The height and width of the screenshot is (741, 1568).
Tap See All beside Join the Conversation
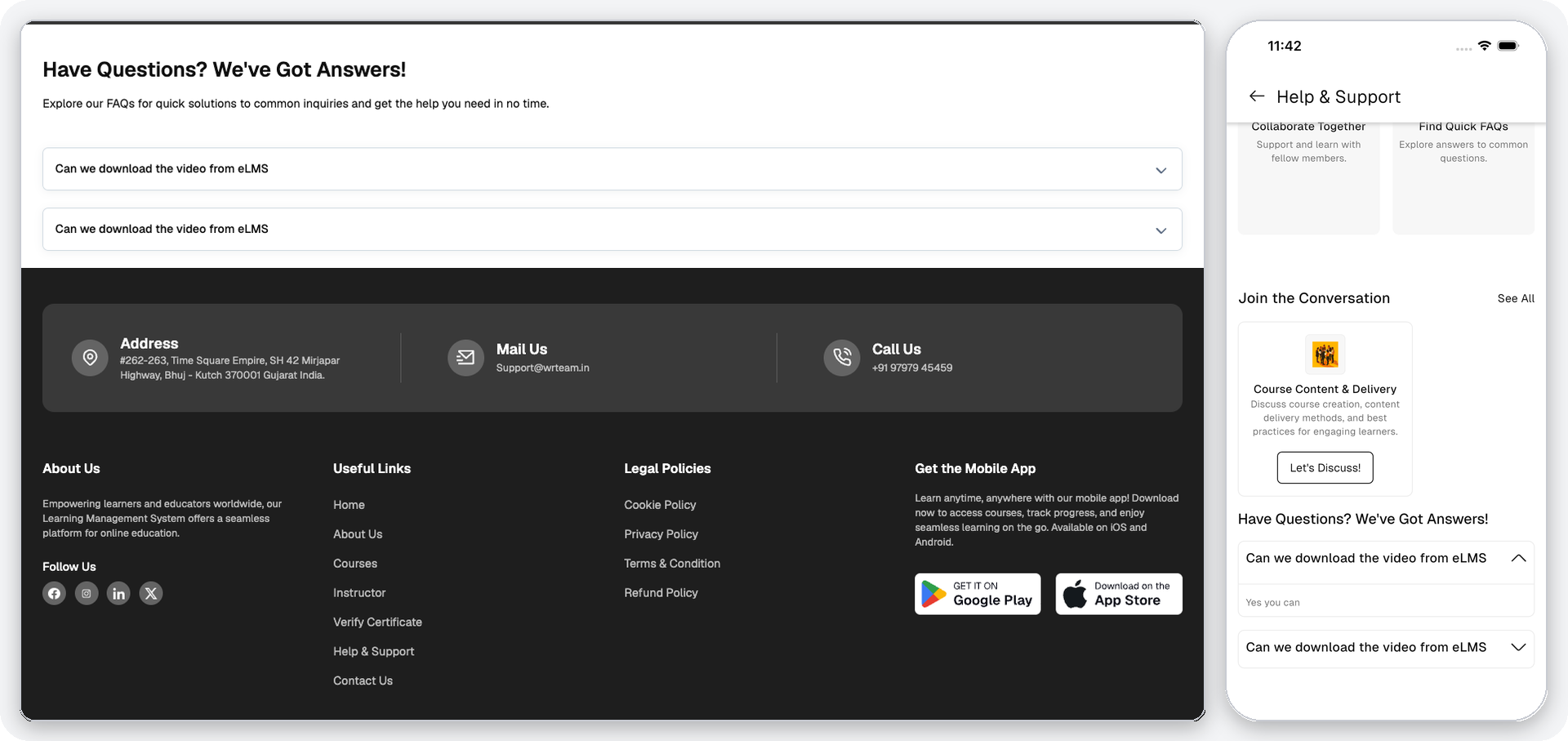(1516, 299)
